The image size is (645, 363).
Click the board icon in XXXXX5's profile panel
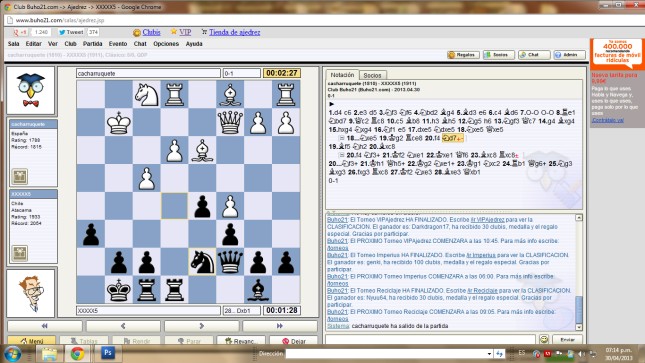click(19, 253)
